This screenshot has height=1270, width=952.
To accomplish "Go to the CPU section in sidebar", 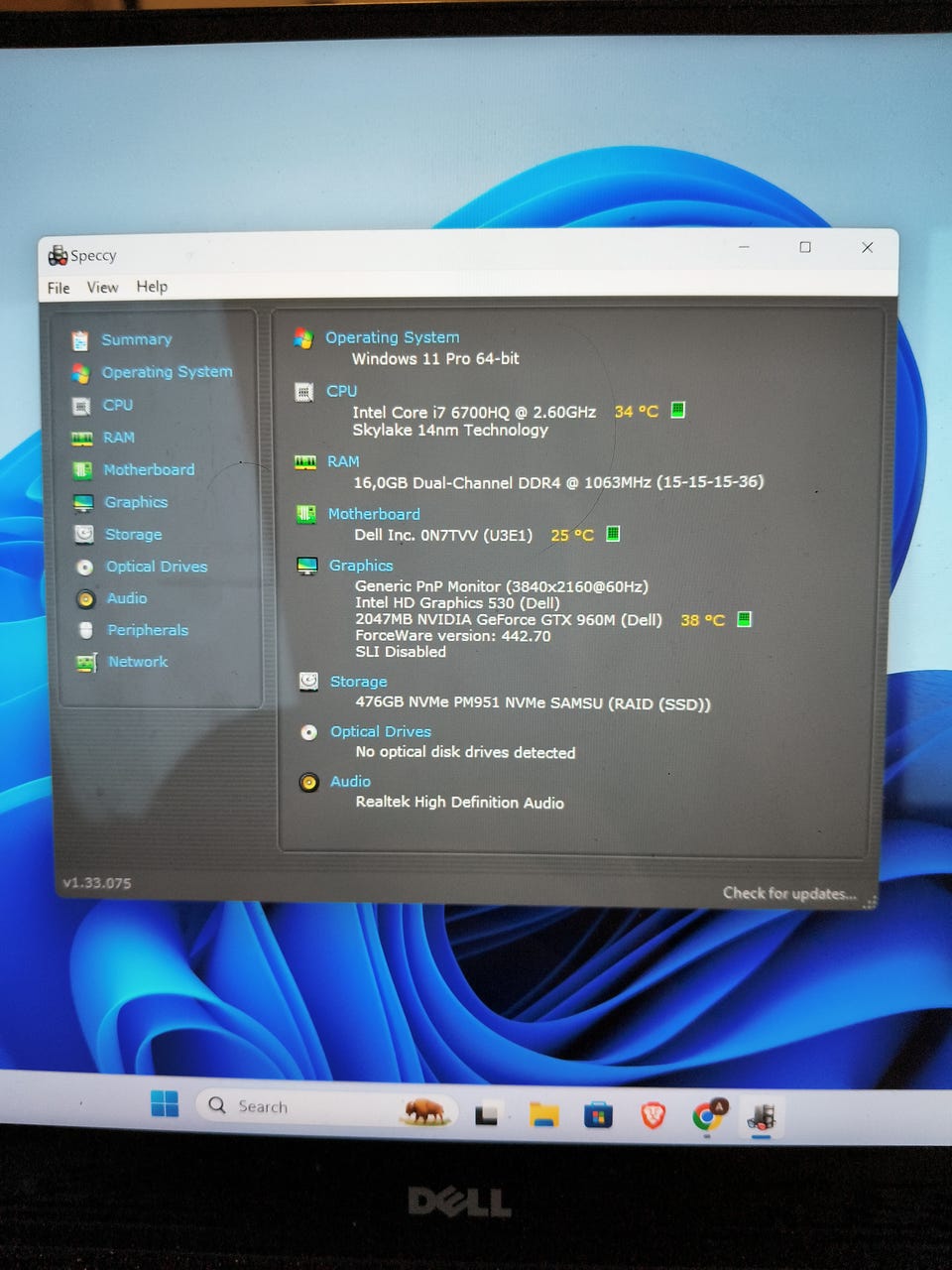I will (118, 405).
